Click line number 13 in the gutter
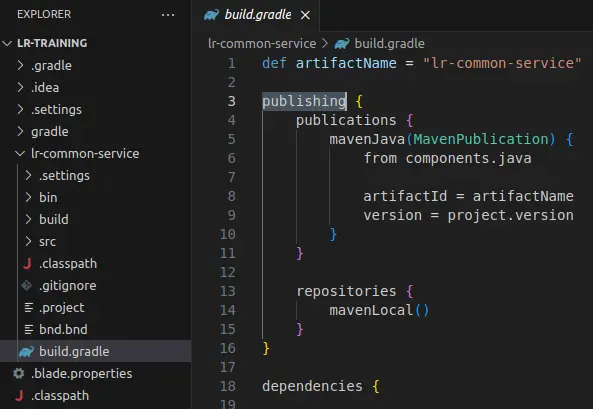The image size is (593, 409). [x=228, y=291]
